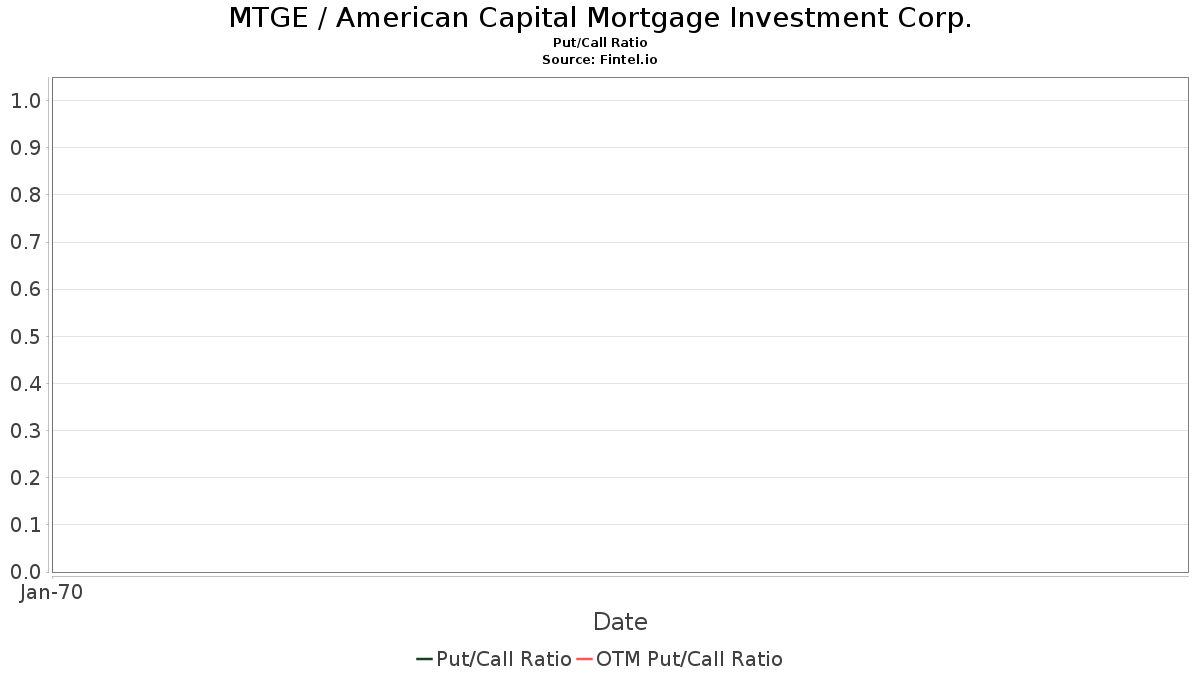
Task: Click the Put/Call Ratio legend entry
Action: point(494,659)
